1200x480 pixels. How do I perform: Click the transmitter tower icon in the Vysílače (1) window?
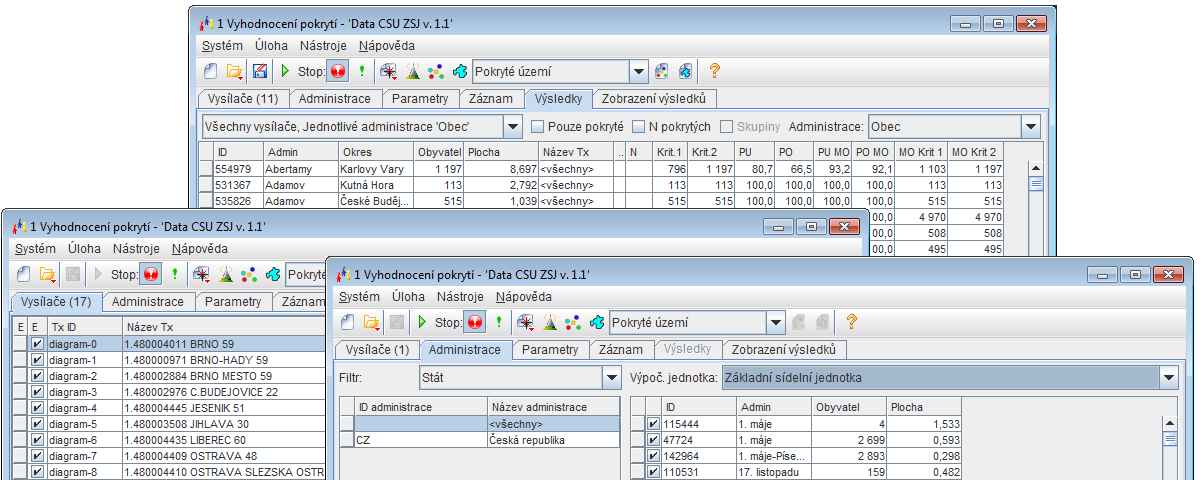coord(549,322)
